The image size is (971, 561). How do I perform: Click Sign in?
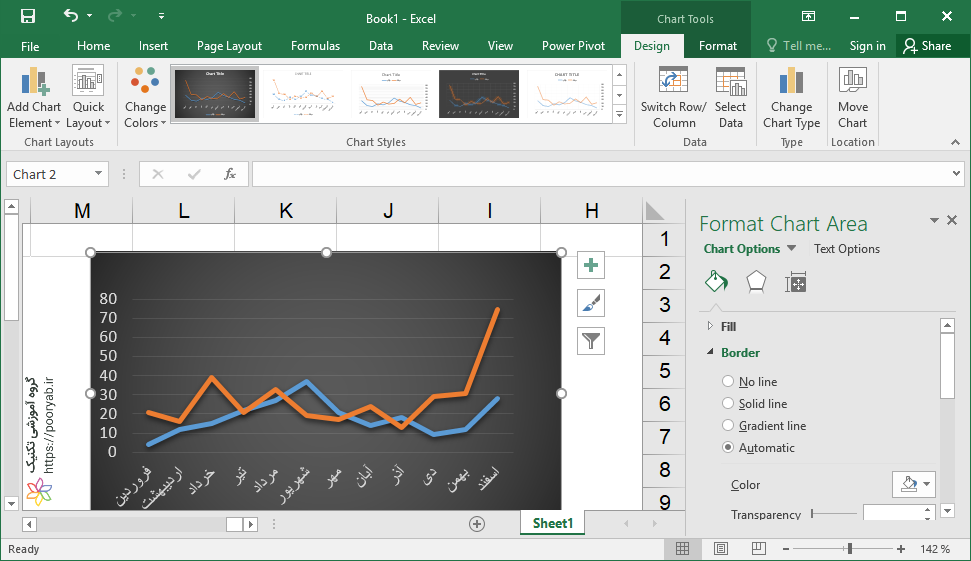point(867,46)
